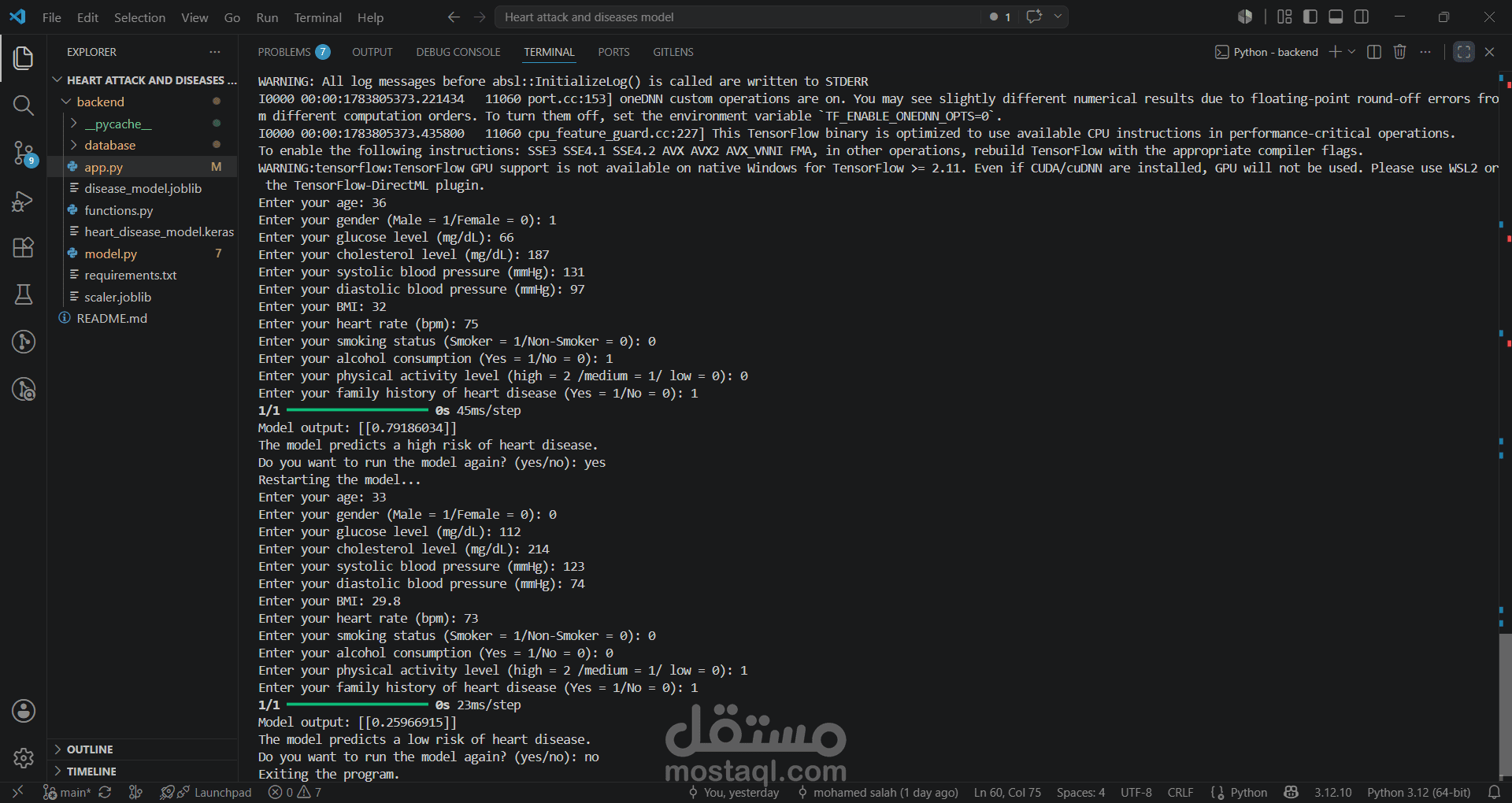Open the Terminal menu

[317, 17]
